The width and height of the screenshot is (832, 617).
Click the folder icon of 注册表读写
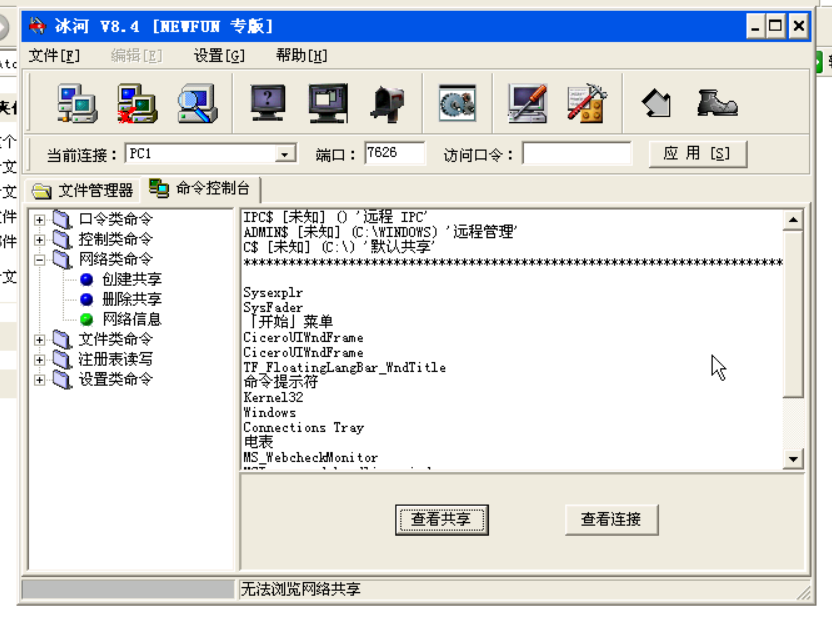coord(62,359)
